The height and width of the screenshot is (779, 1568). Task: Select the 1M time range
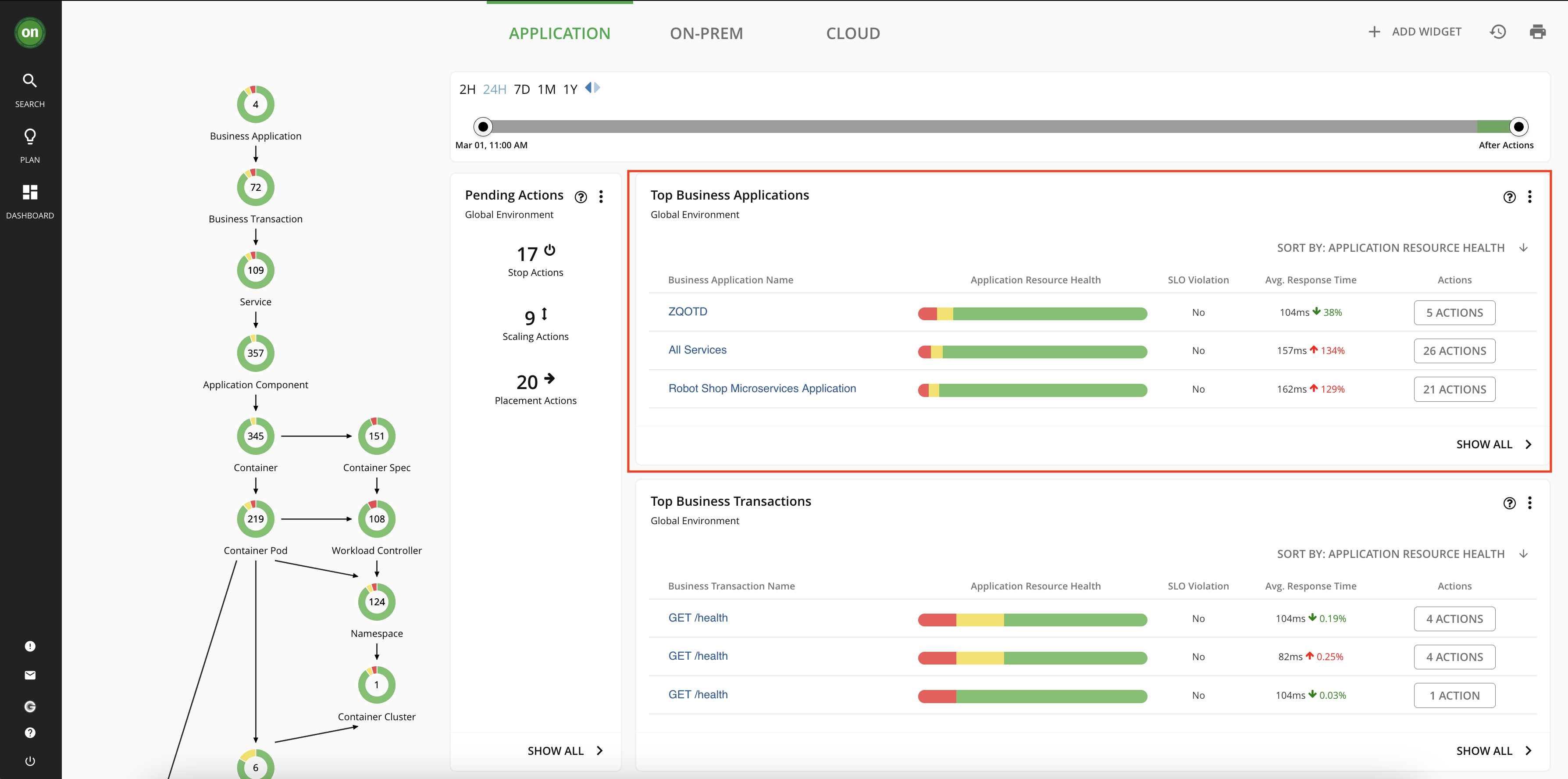pyautogui.click(x=547, y=89)
